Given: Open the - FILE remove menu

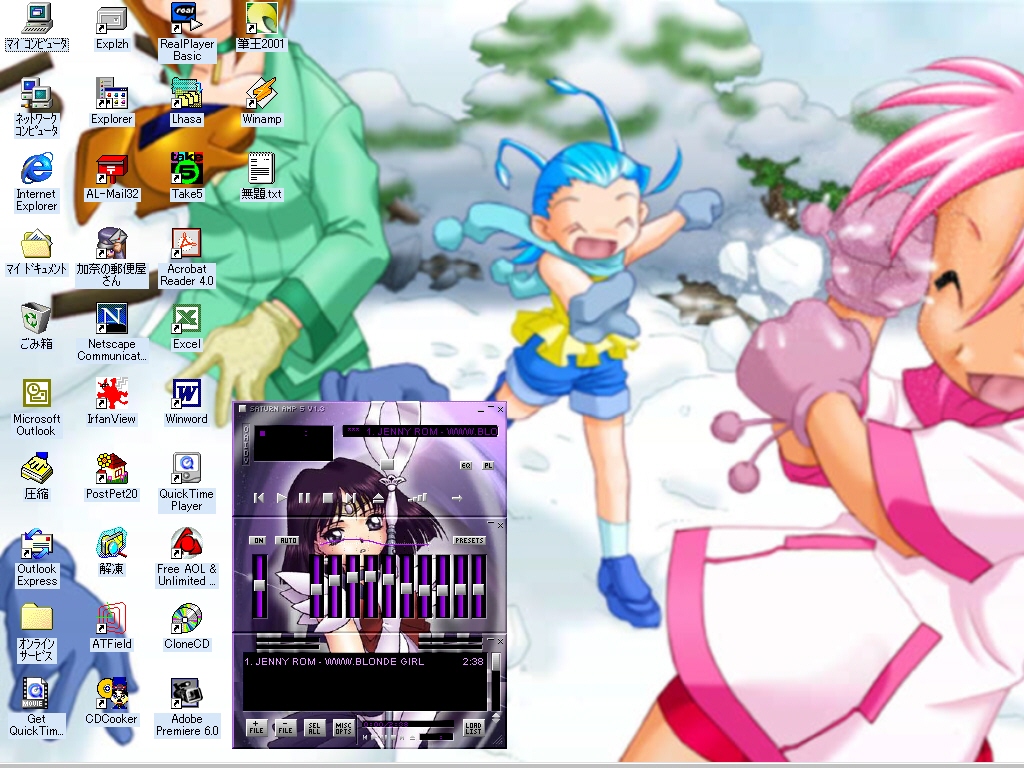Looking at the screenshot, I should coord(285,728).
